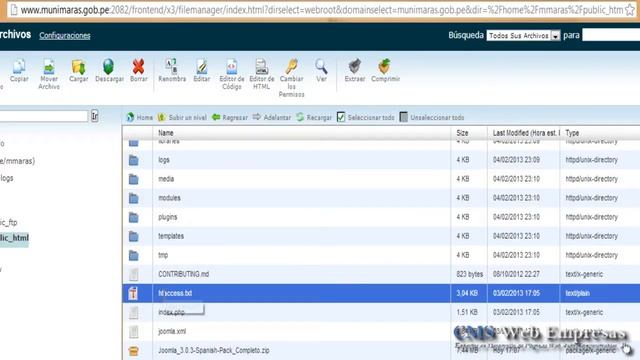The height and width of the screenshot is (360, 640).
Task: Sort by Size column header
Action: coord(462,133)
